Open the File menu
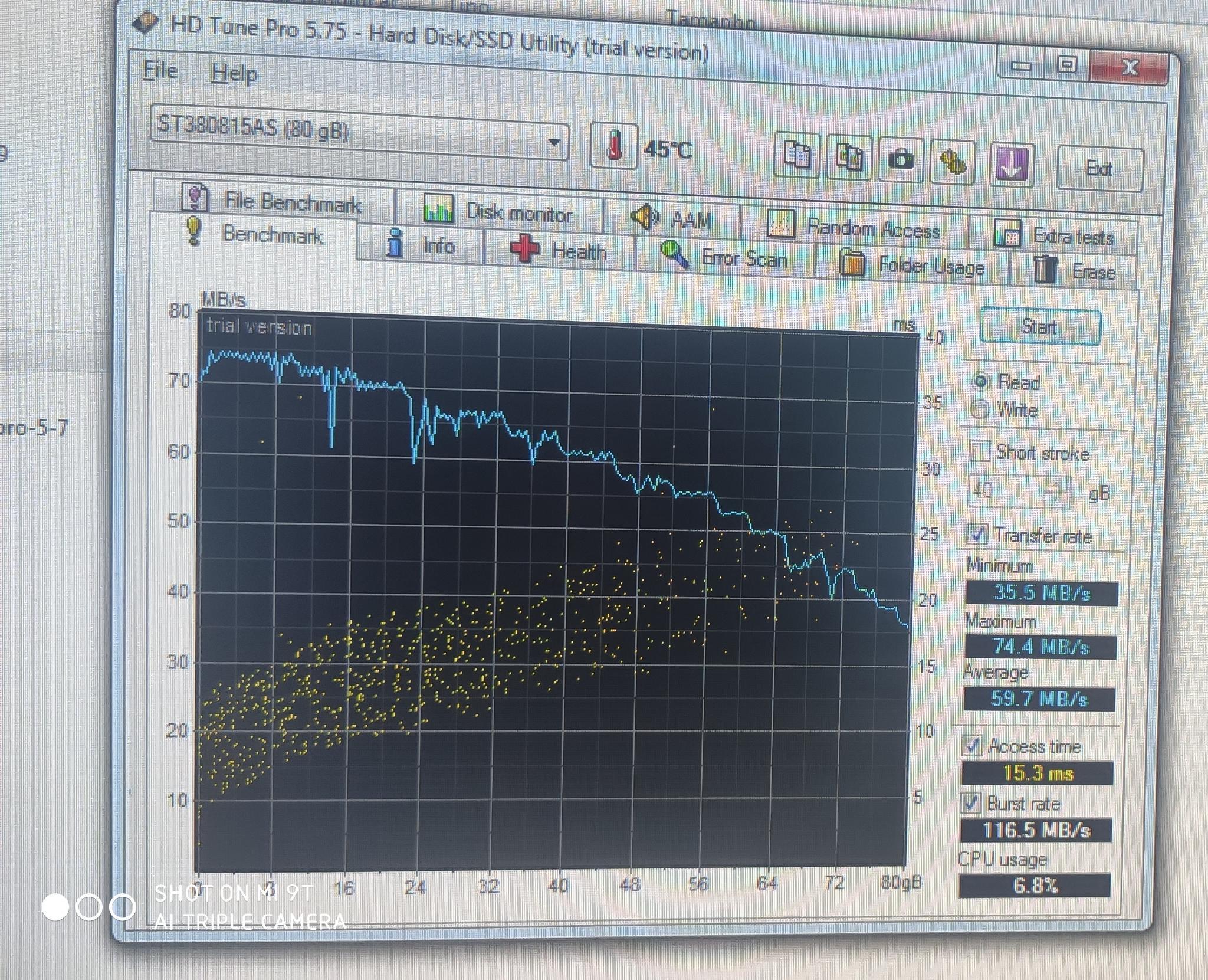 tap(160, 70)
